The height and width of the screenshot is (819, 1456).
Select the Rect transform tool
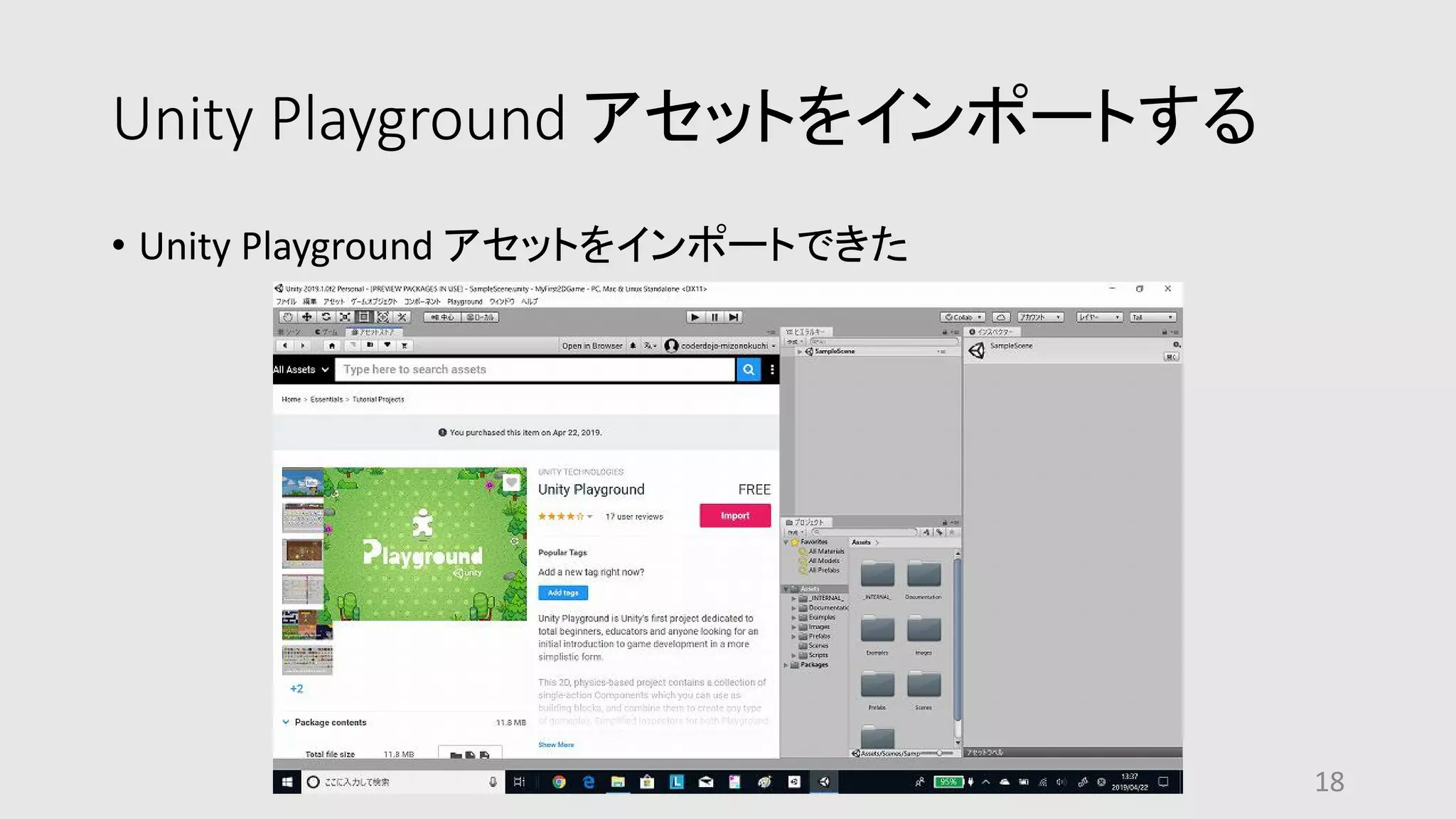click(363, 317)
